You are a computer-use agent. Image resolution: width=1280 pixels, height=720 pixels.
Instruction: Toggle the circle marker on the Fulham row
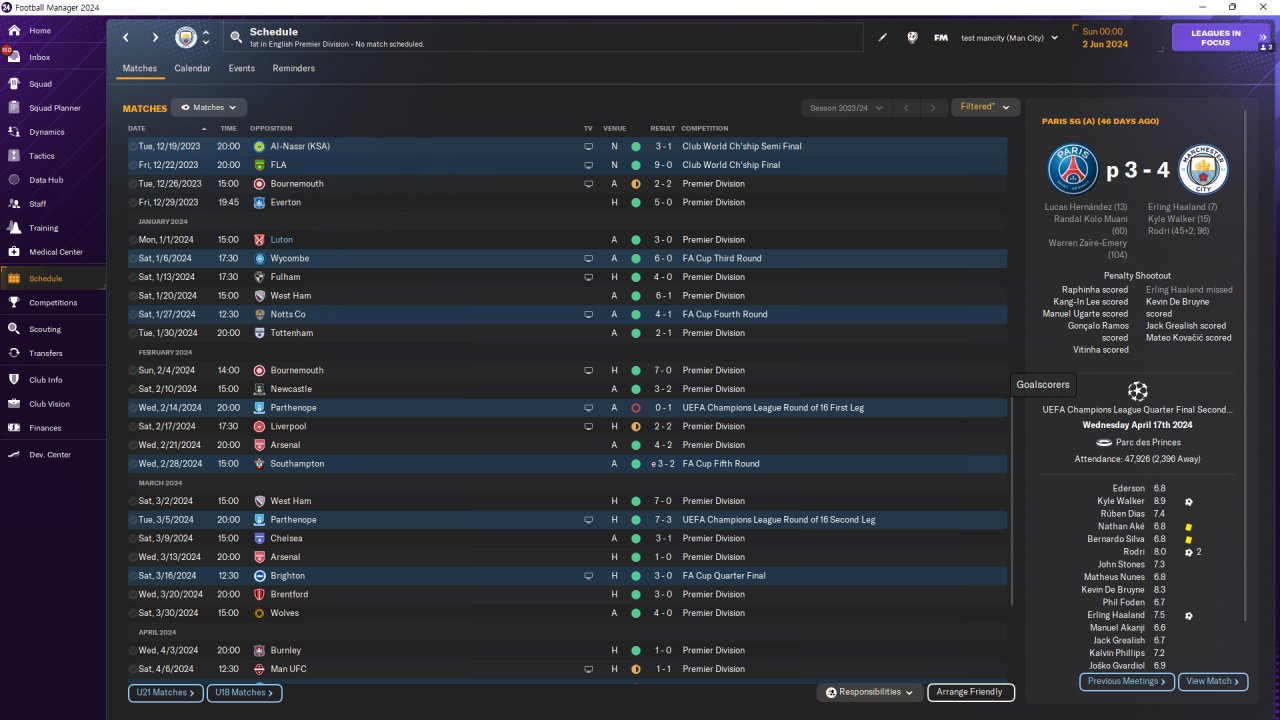tap(133, 277)
